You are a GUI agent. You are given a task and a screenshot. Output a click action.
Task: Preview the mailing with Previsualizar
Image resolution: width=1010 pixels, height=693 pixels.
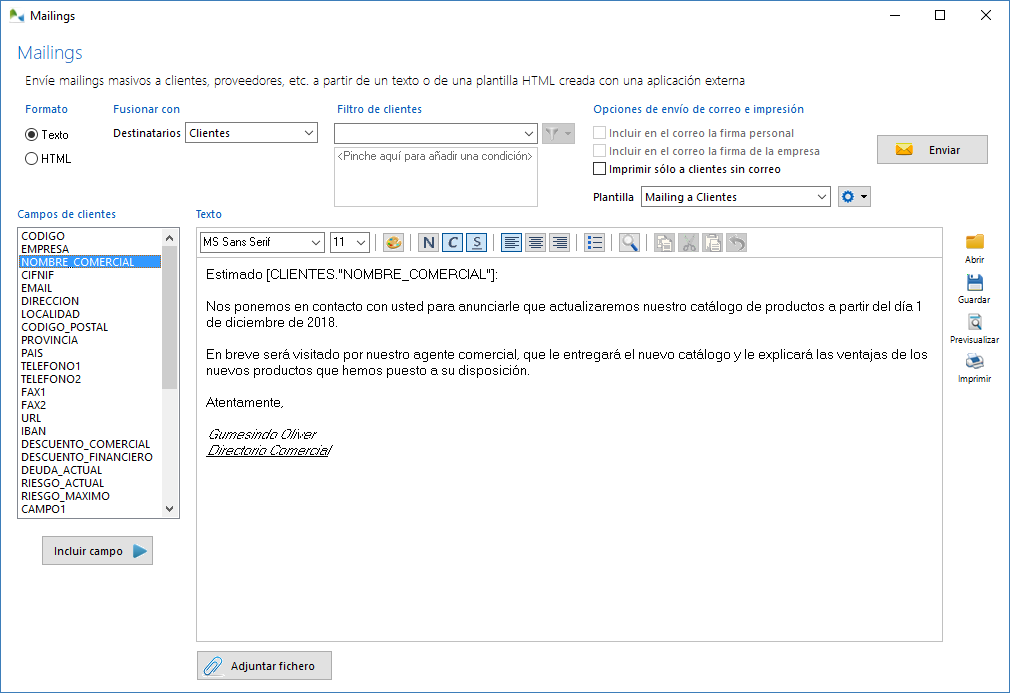pyautogui.click(x=974, y=328)
